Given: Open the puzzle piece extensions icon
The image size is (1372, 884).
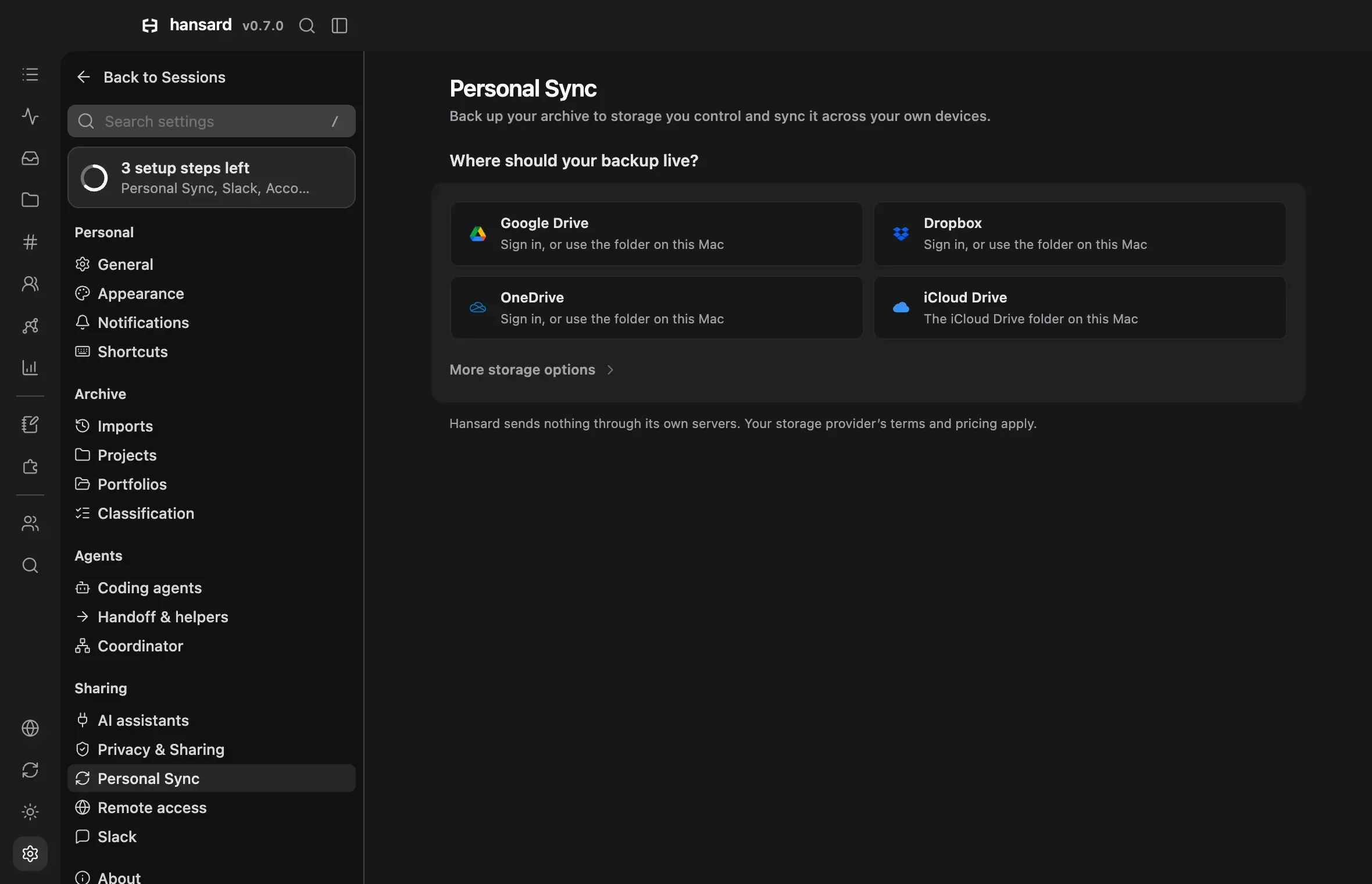Looking at the screenshot, I should [30, 466].
